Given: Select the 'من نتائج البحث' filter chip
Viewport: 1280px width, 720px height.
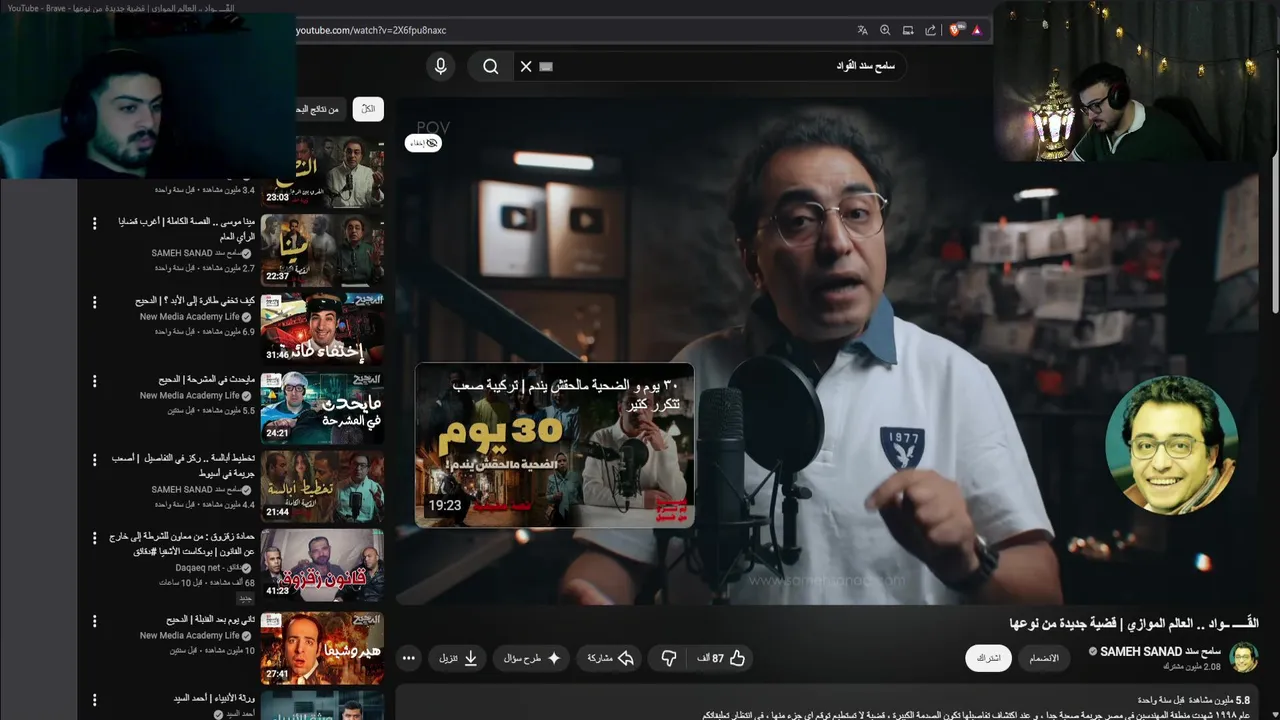Looking at the screenshot, I should click(x=321, y=109).
